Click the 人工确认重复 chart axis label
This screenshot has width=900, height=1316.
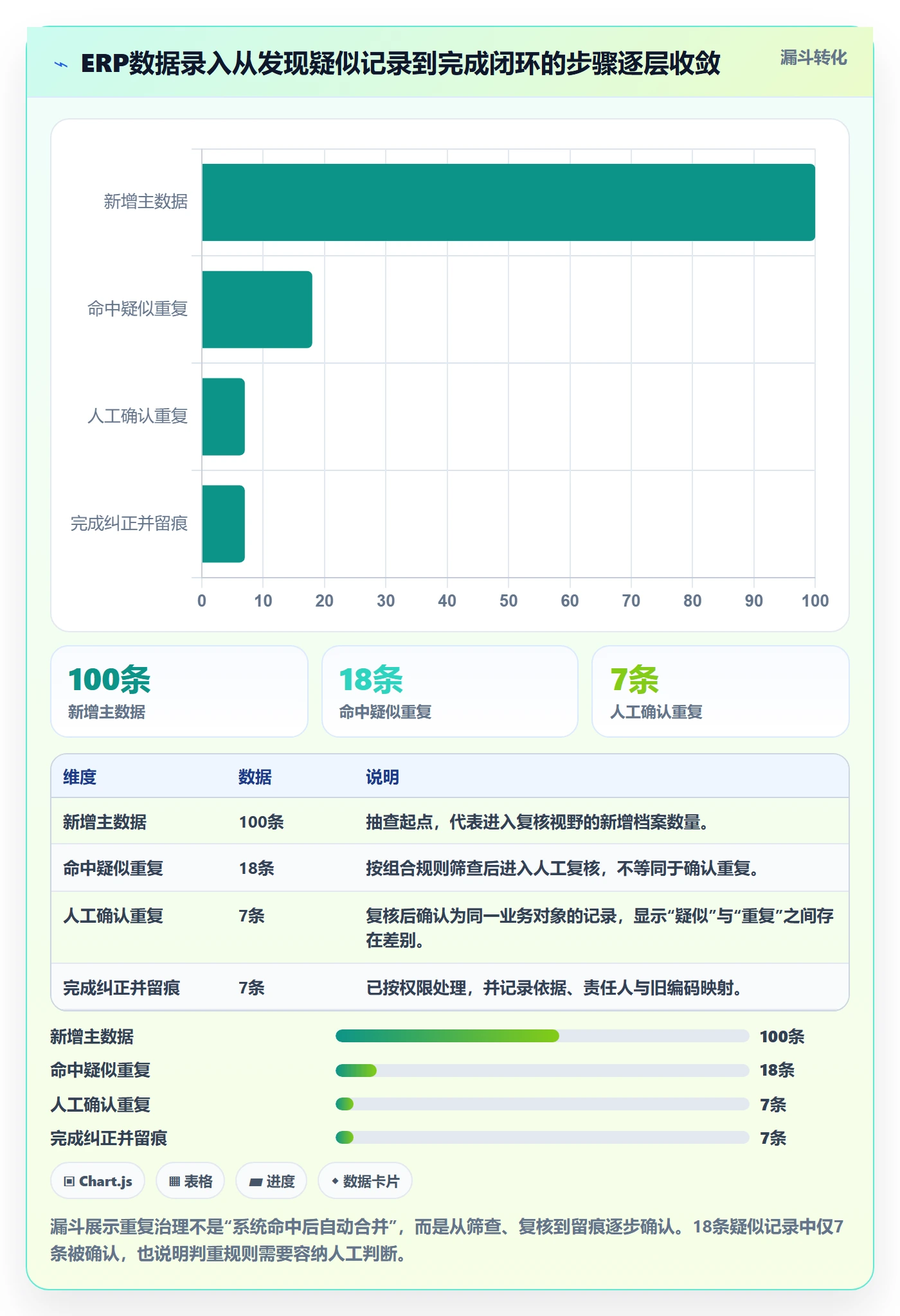click(x=138, y=416)
